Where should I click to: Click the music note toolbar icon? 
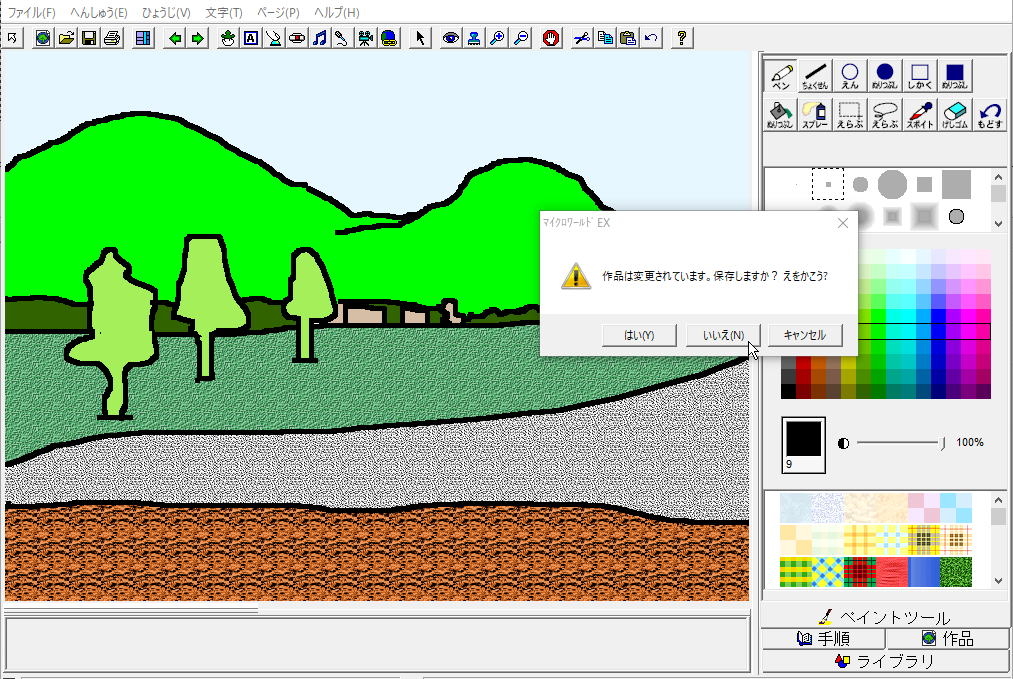(x=319, y=38)
